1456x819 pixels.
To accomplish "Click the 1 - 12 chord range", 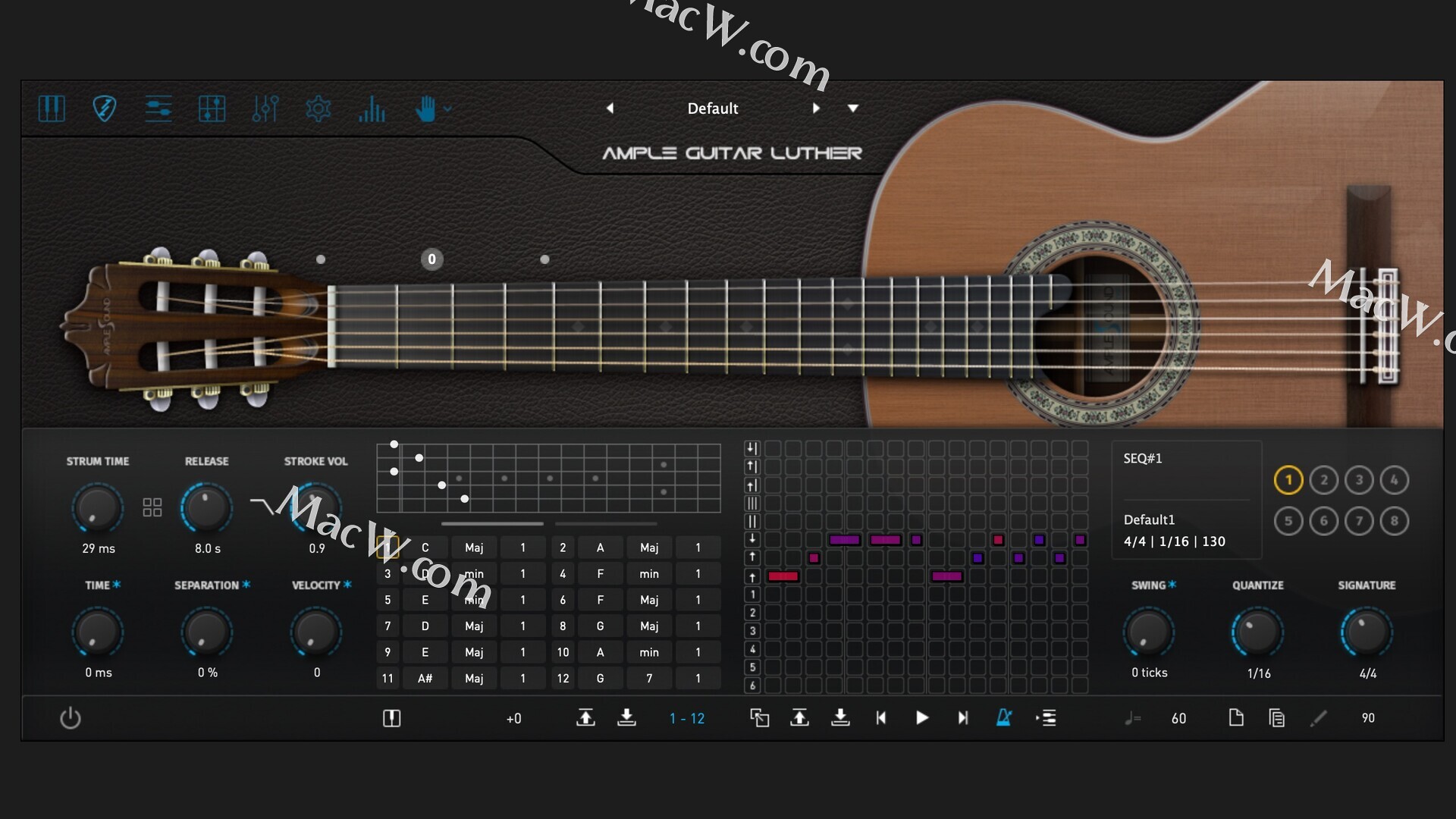I will [687, 718].
